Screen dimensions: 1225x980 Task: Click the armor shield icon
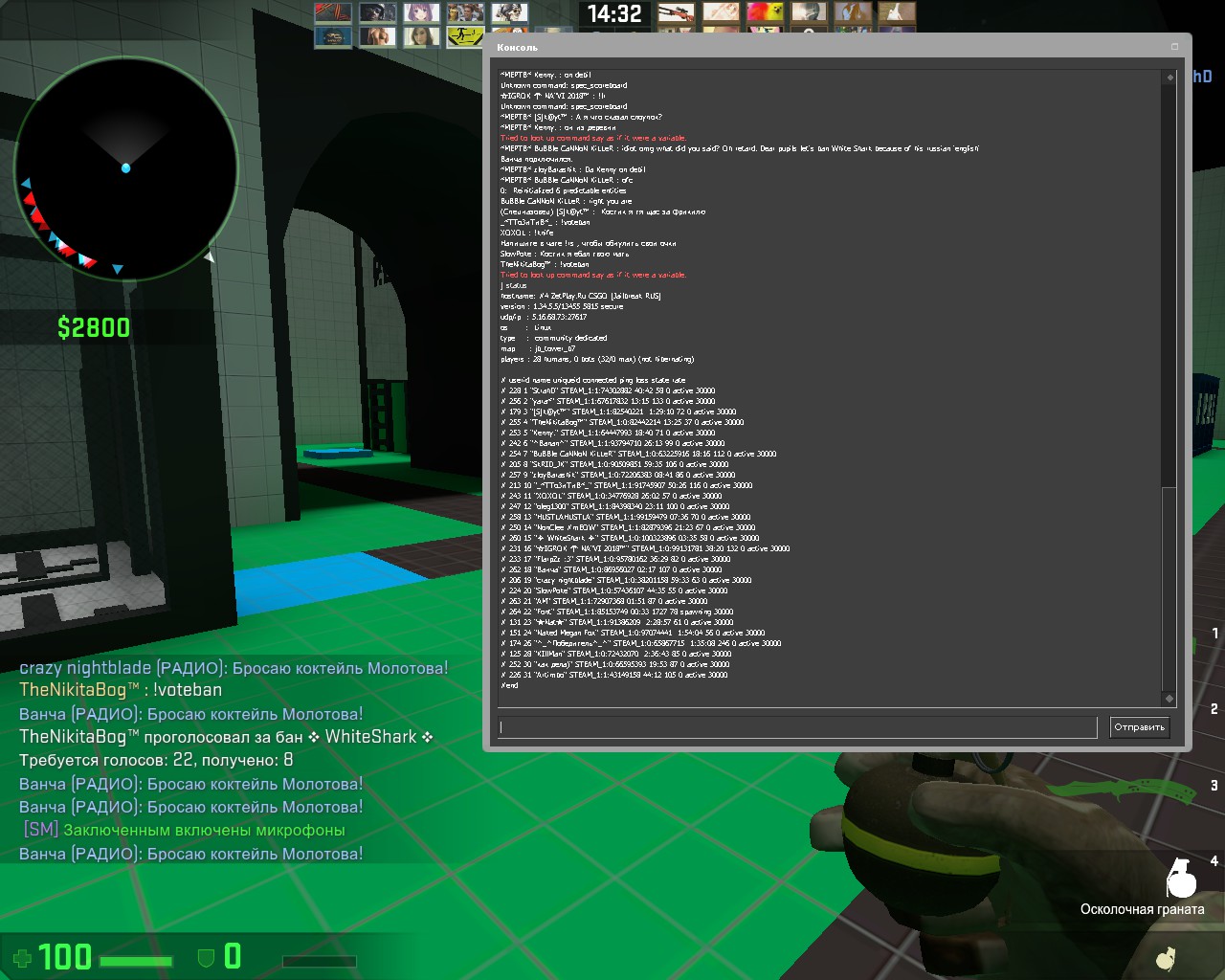coord(205,957)
